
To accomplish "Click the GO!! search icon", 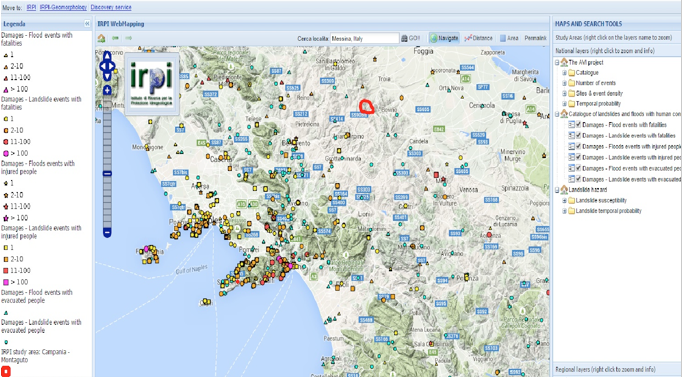I will [404, 38].
